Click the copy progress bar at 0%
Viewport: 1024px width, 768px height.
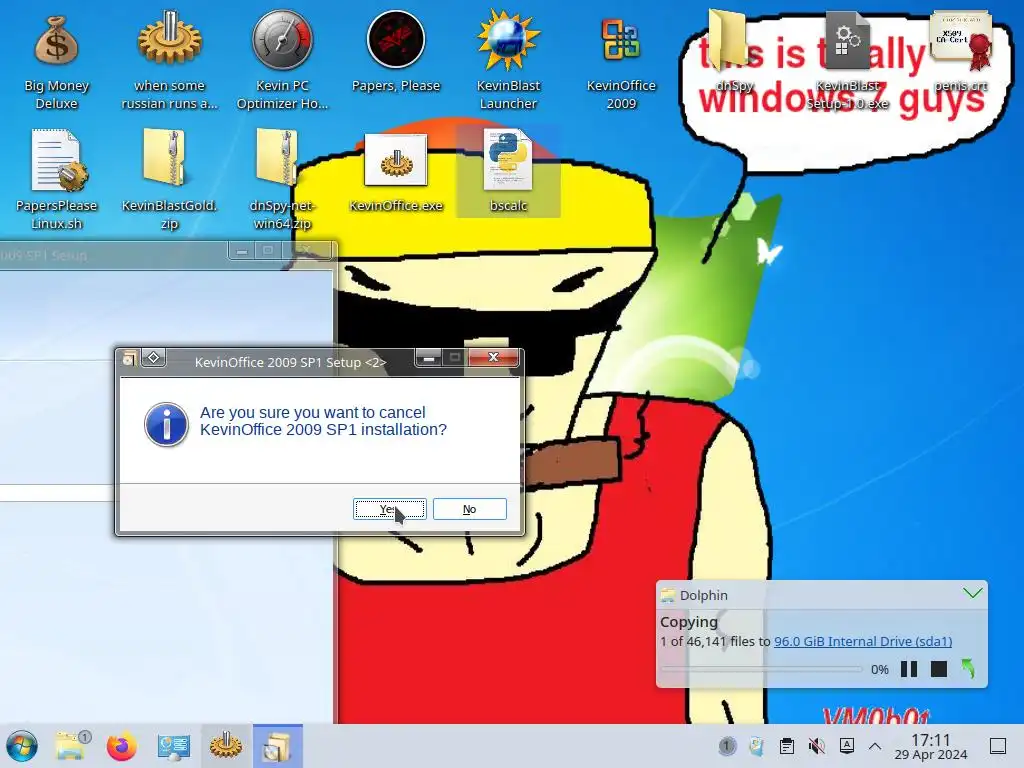(x=761, y=669)
